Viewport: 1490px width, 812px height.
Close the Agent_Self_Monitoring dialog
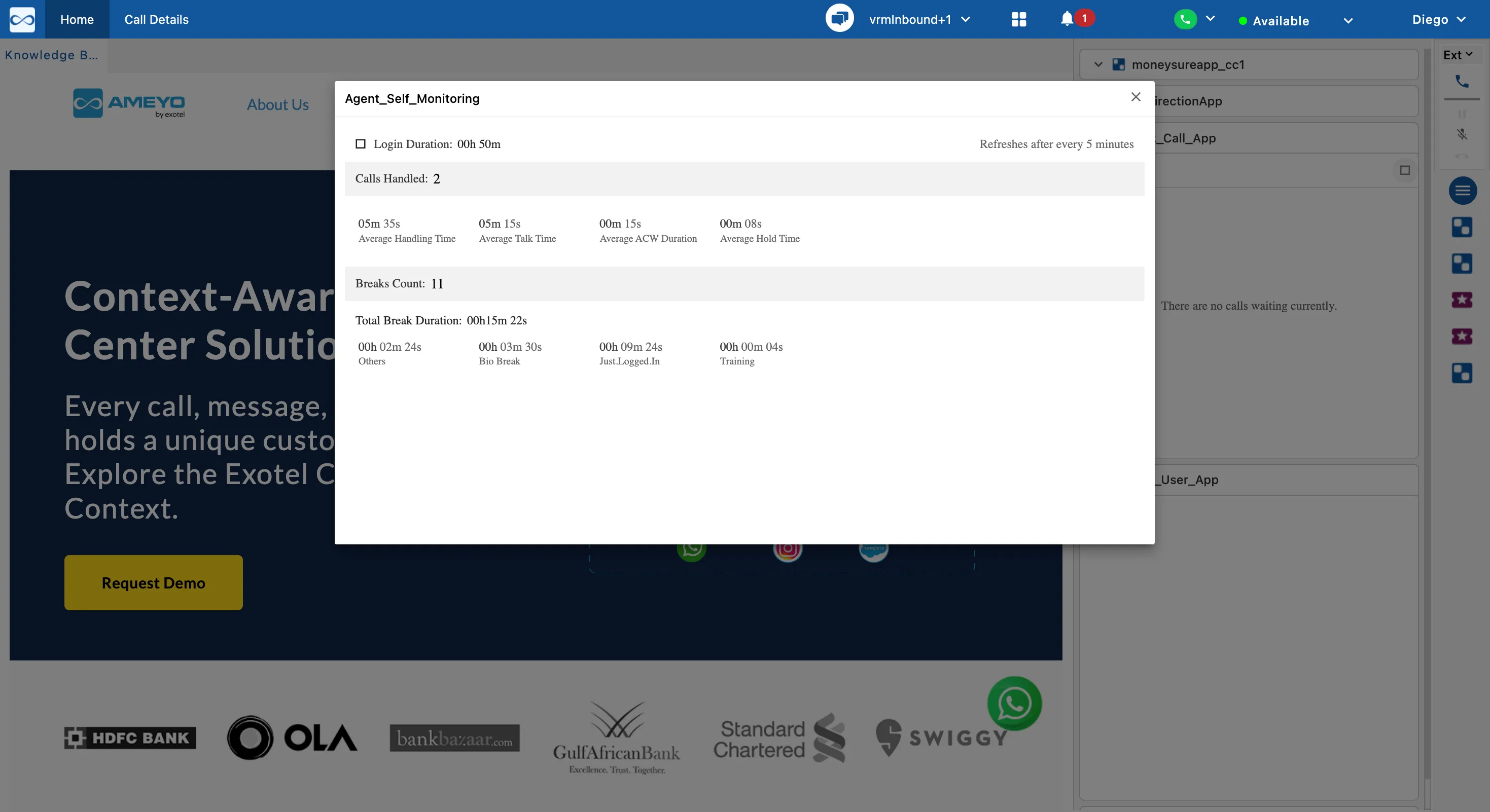1136,97
